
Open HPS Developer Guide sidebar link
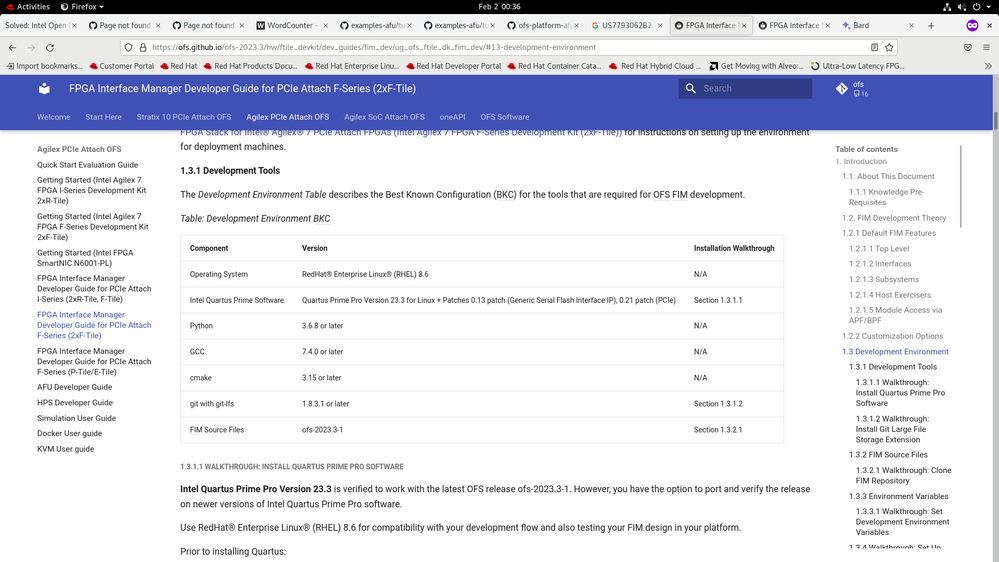point(75,403)
